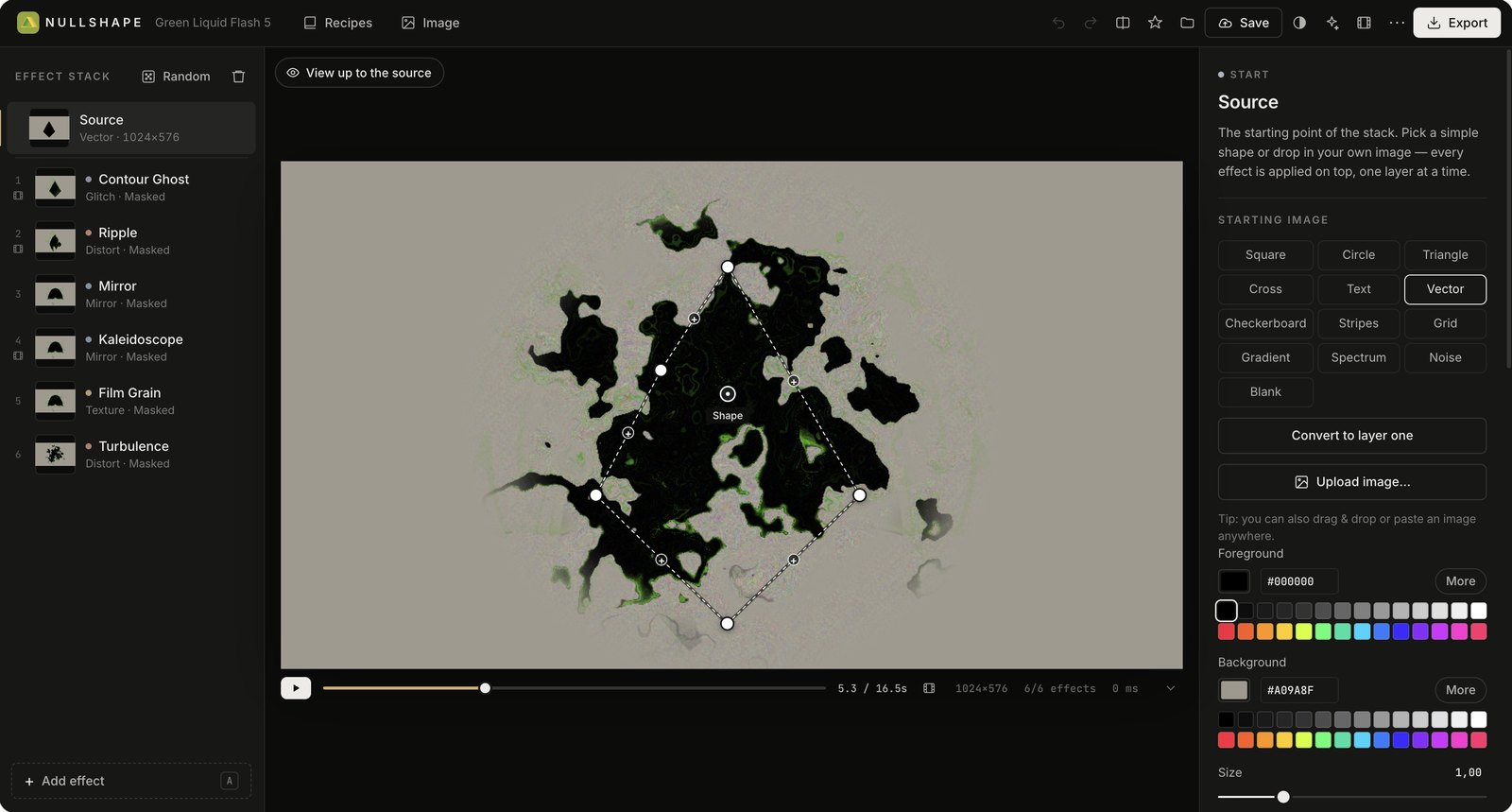Click the Export button
This screenshot has width=1512, height=812.
[x=1456, y=23]
